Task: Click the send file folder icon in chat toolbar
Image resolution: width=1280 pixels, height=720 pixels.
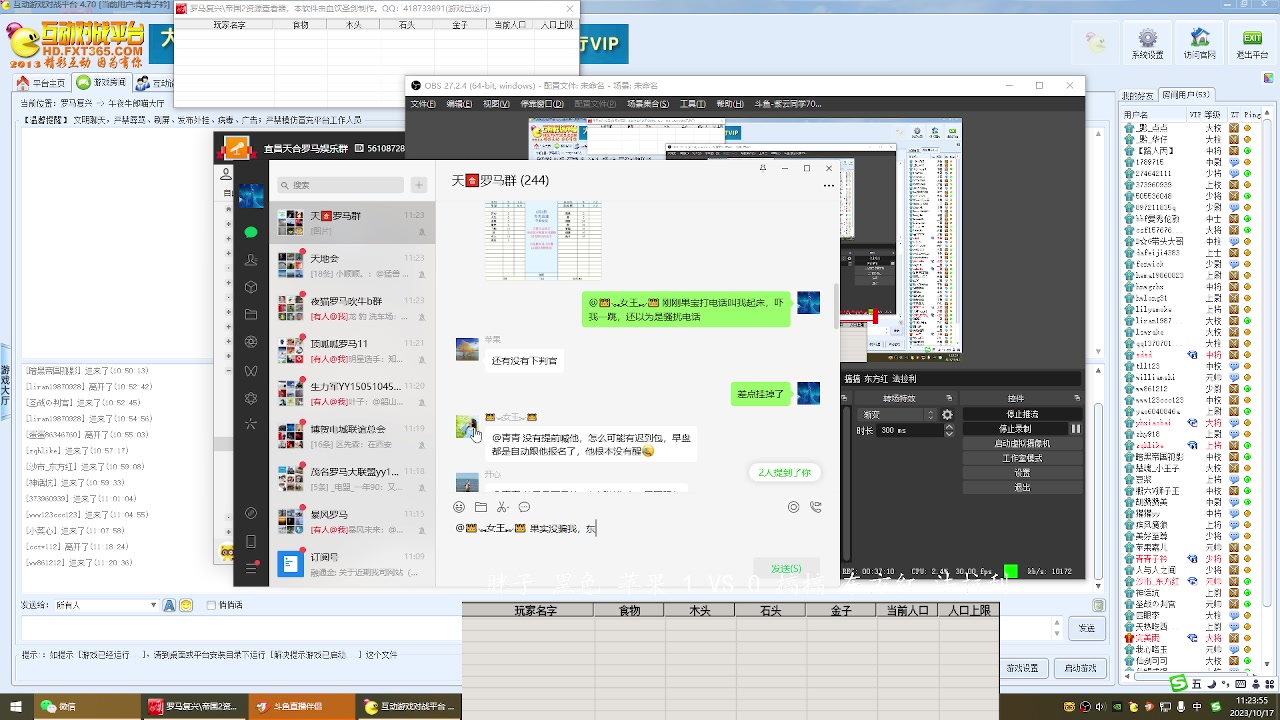Action: tap(481, 507)
